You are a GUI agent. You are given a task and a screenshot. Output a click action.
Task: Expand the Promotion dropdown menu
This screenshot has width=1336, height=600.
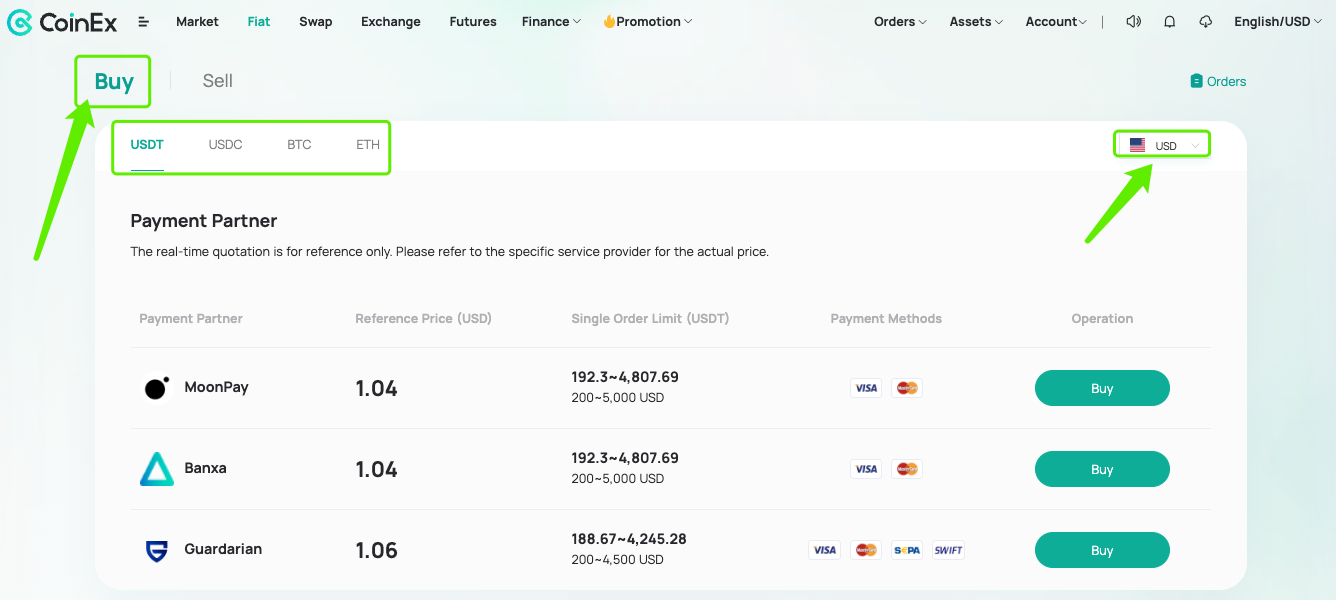click(647, 21)
